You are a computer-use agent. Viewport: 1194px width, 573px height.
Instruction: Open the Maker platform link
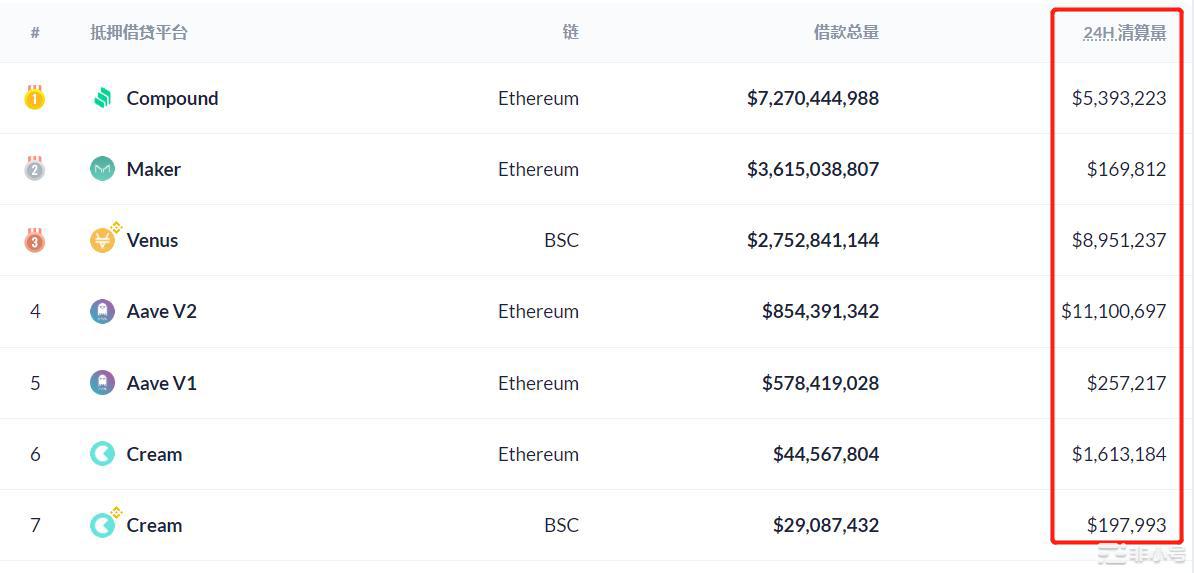pyautogui.click(x=154, y=169)
